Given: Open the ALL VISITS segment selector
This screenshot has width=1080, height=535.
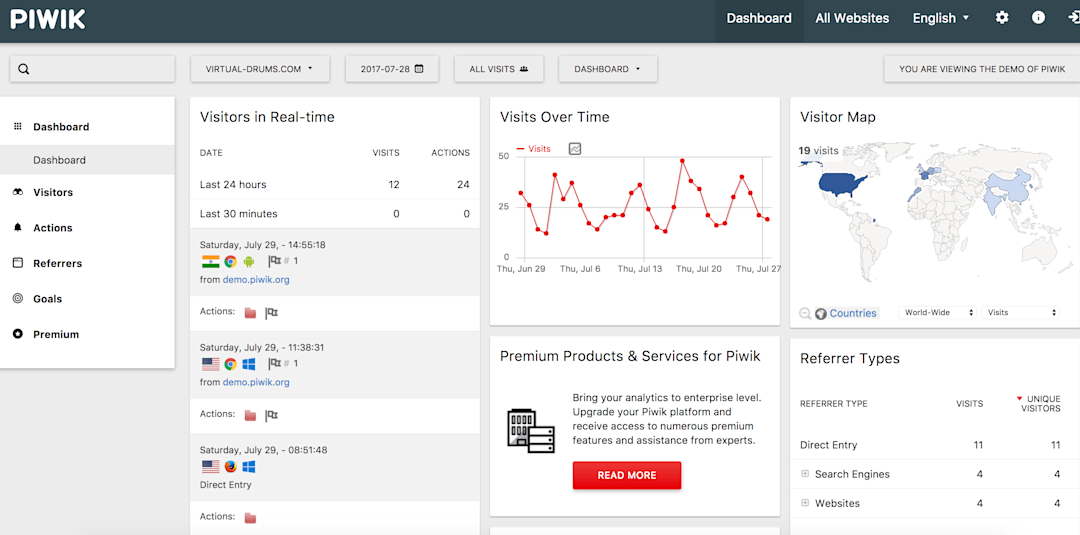Looking at the screenshot, I should (499, 69).
